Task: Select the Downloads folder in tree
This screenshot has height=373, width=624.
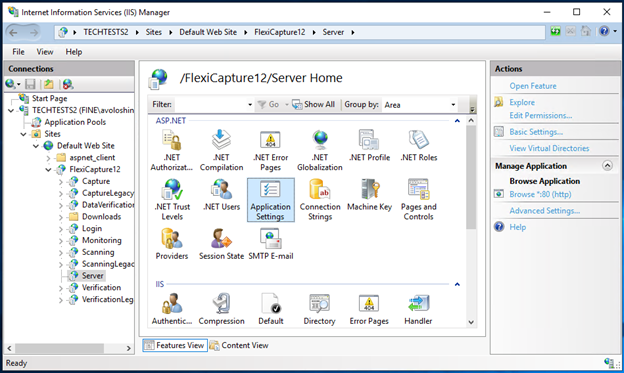Action: point(101,217)
